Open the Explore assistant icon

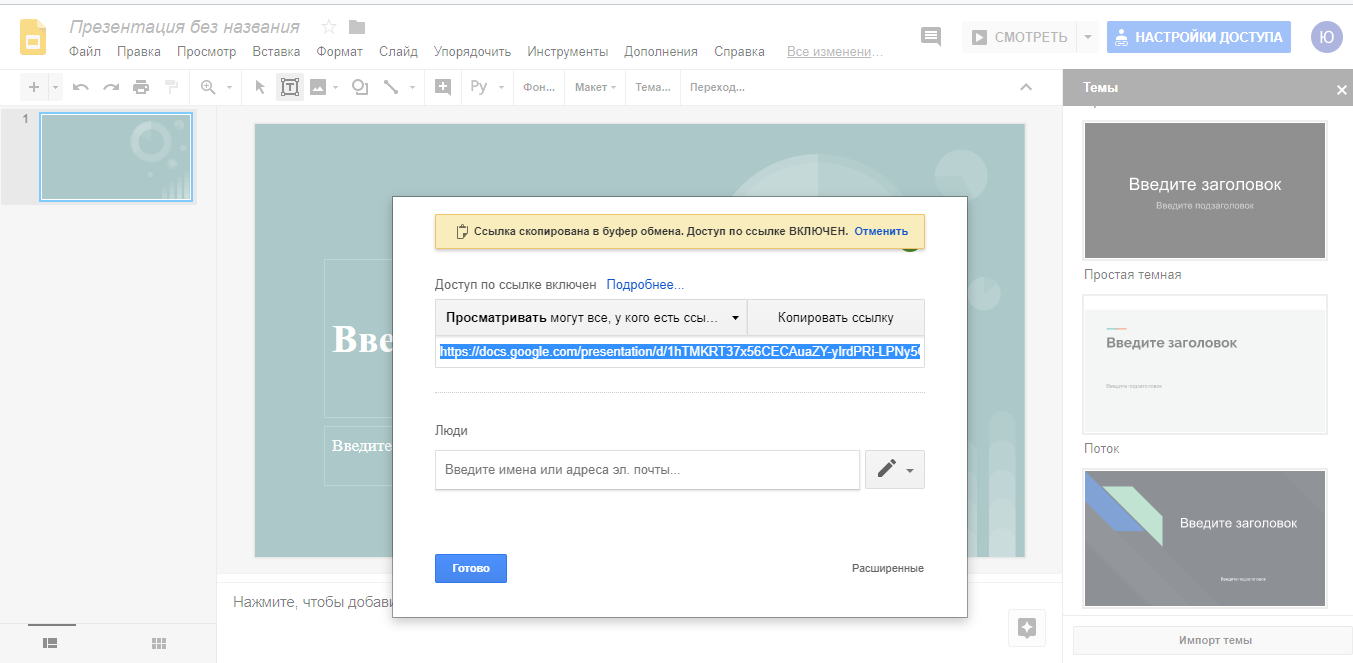pyautogui.click(x=1026, y=628)
